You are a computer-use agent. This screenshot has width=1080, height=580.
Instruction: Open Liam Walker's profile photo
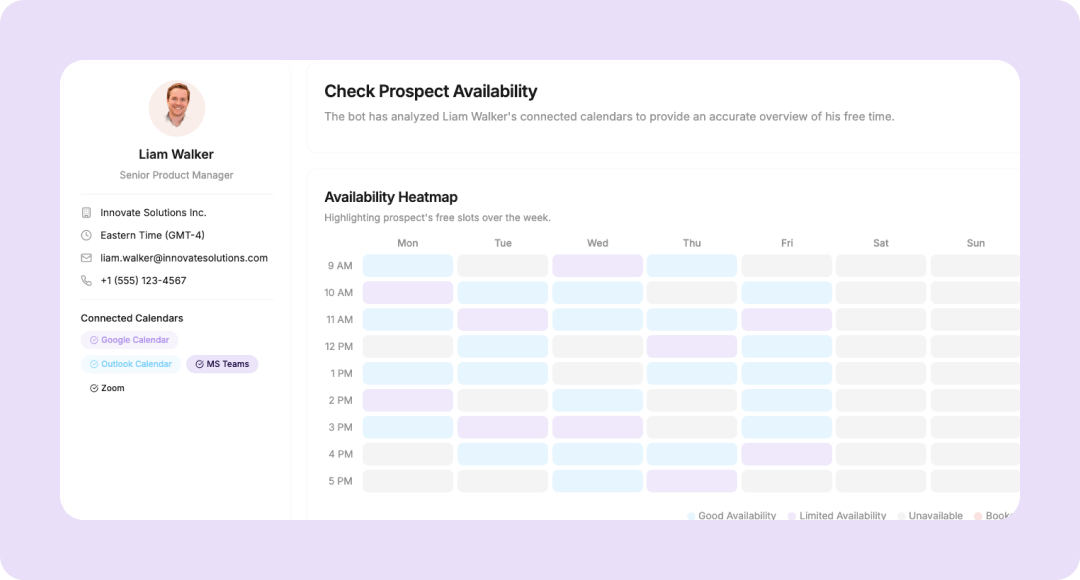[x=177, y=108]
